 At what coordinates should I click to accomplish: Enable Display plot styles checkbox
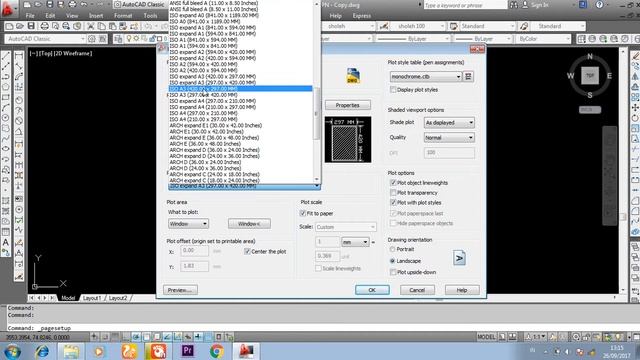pyautogui.click(x=393, y=89)
